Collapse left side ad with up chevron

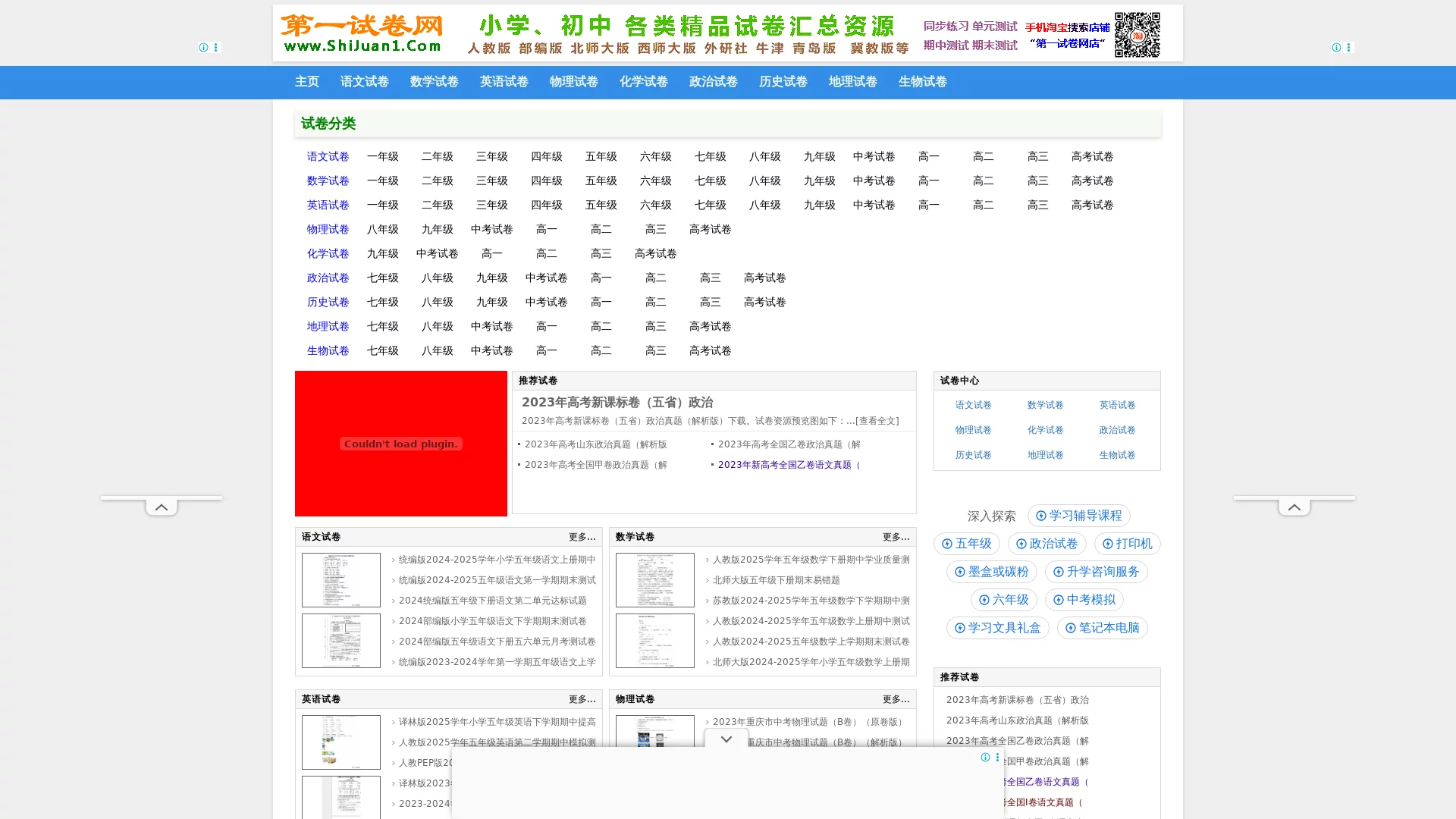(162, 507)
